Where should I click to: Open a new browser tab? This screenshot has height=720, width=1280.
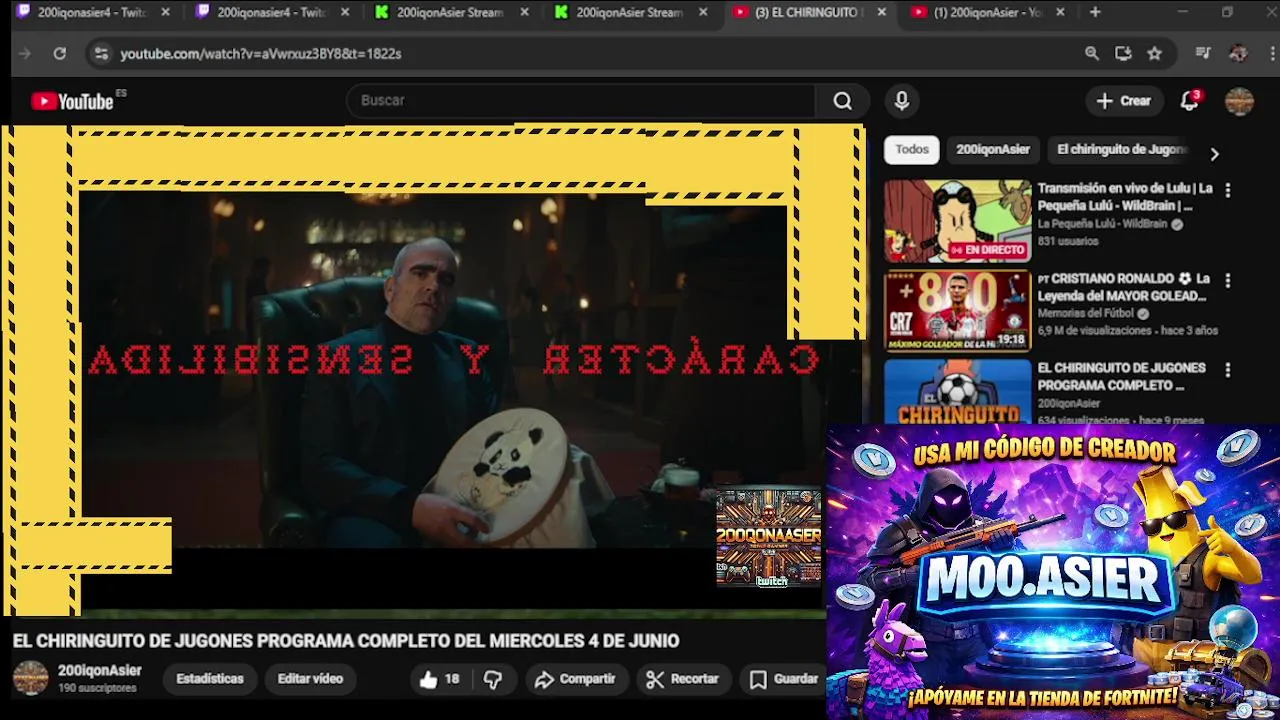pos(1095,12)
